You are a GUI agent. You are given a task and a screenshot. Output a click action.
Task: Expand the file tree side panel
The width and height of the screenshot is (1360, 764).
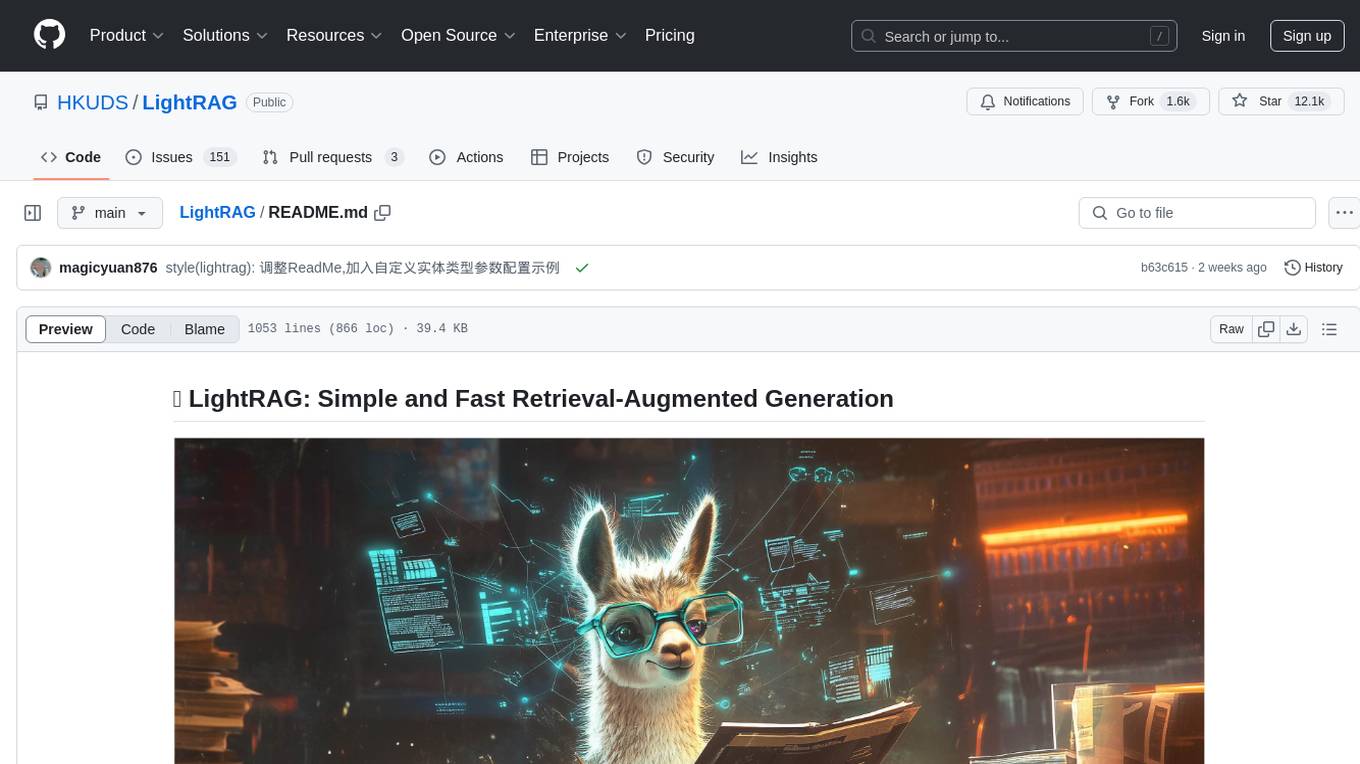tap(32, 213)
